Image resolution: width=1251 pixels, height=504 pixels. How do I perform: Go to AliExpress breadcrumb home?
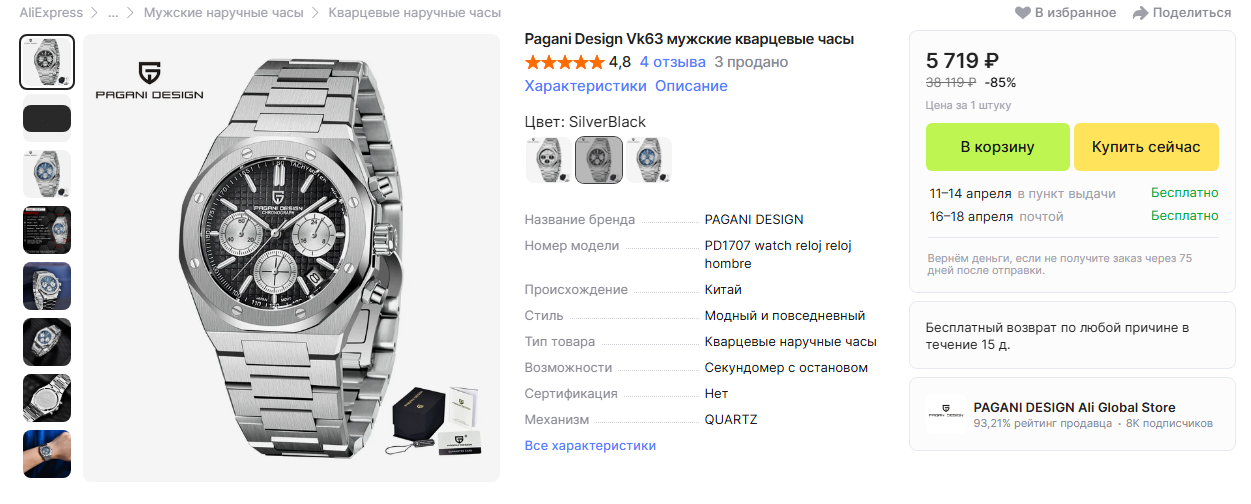pyautogui.click(x=51, y=13)
